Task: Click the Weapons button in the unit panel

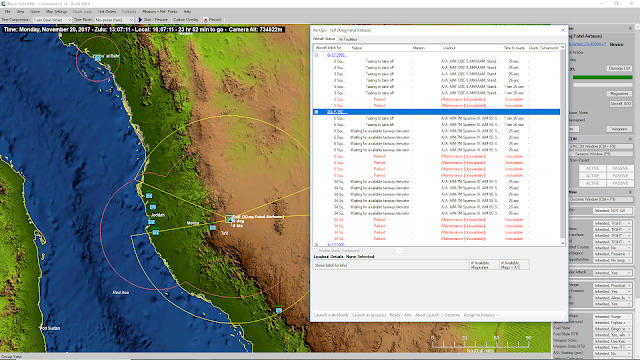Action: (x=619, y=129)
